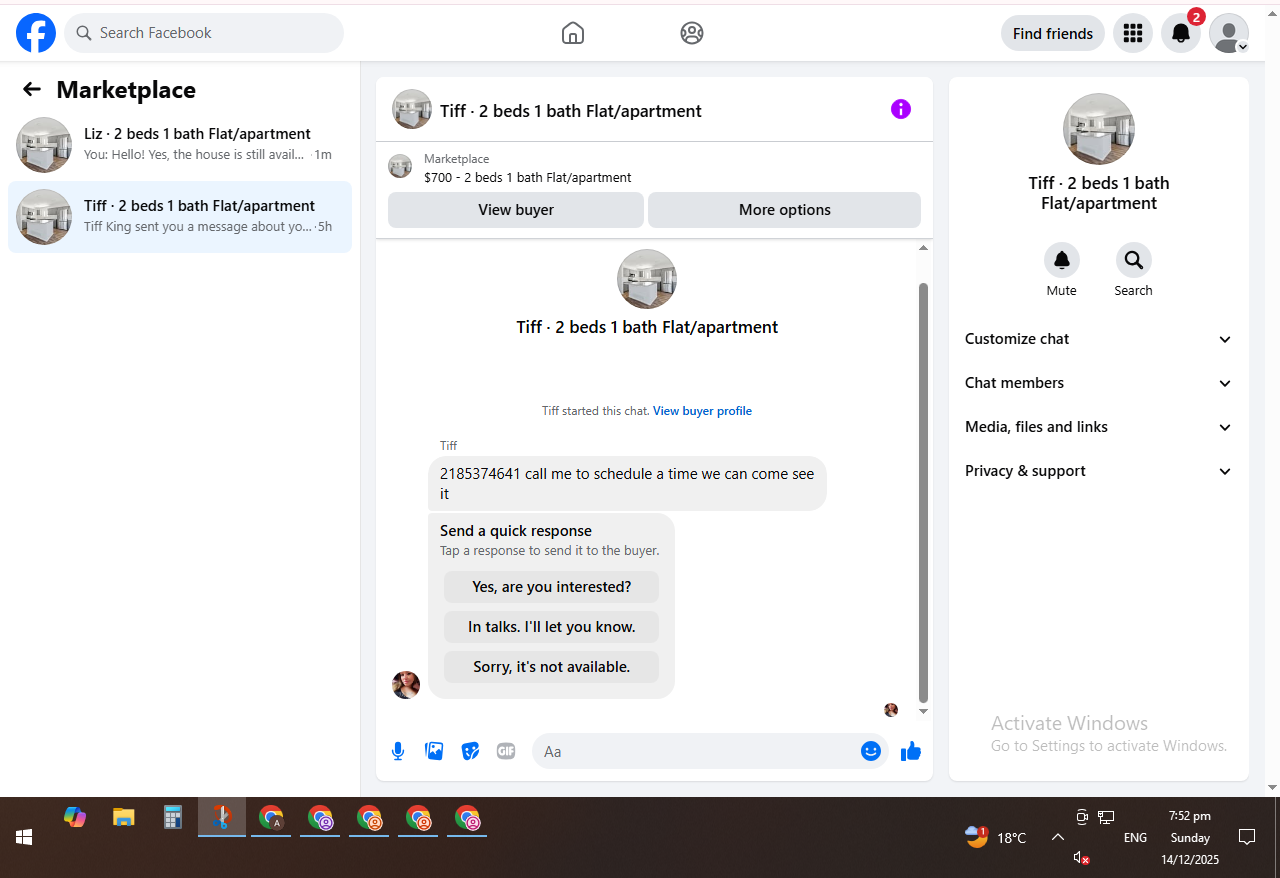Send 'Sorry, it's not available.' response
Screen dimensions: 1280x878
(552, 667)
